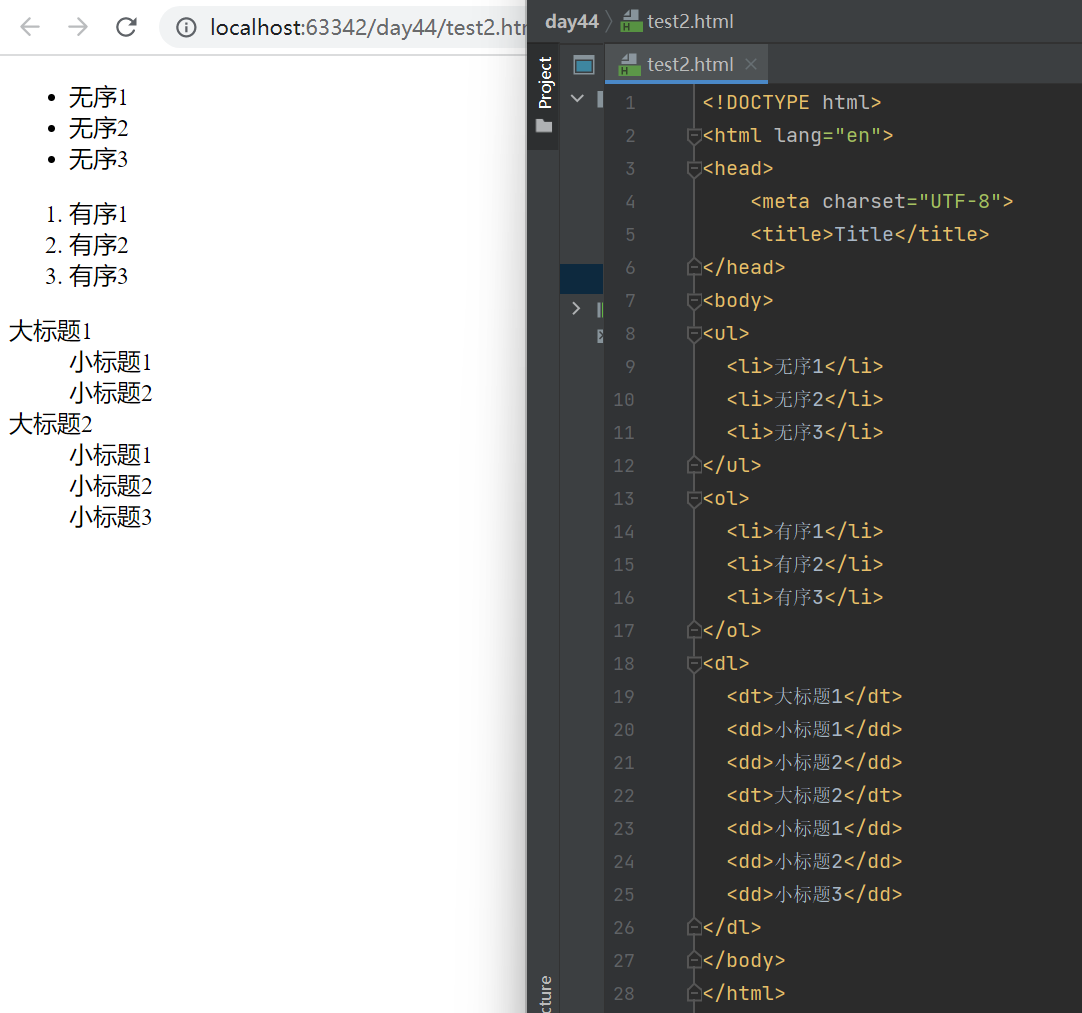Fold at closing dl tag line 26

tap(694, 928)
